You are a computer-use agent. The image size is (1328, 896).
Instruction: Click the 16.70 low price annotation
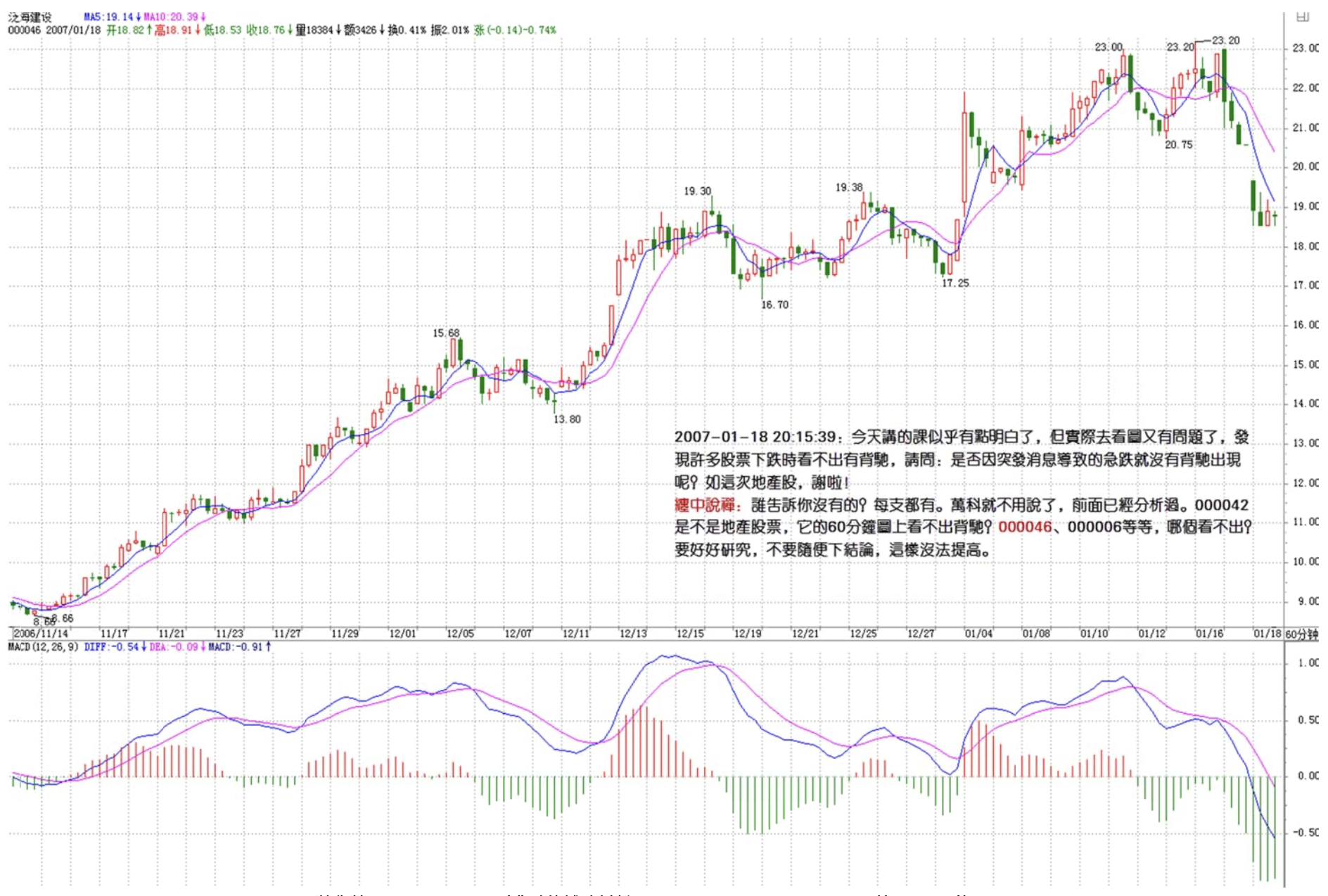click(x=774, y=305)
